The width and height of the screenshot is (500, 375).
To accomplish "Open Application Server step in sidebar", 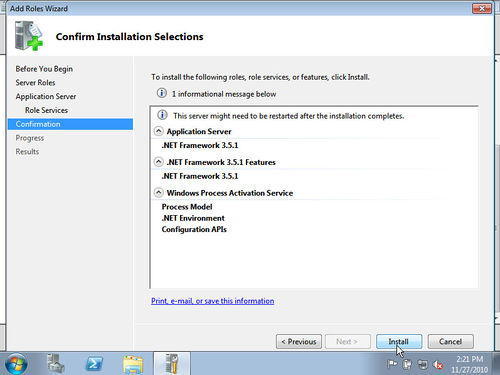I will tap(46, 96).
